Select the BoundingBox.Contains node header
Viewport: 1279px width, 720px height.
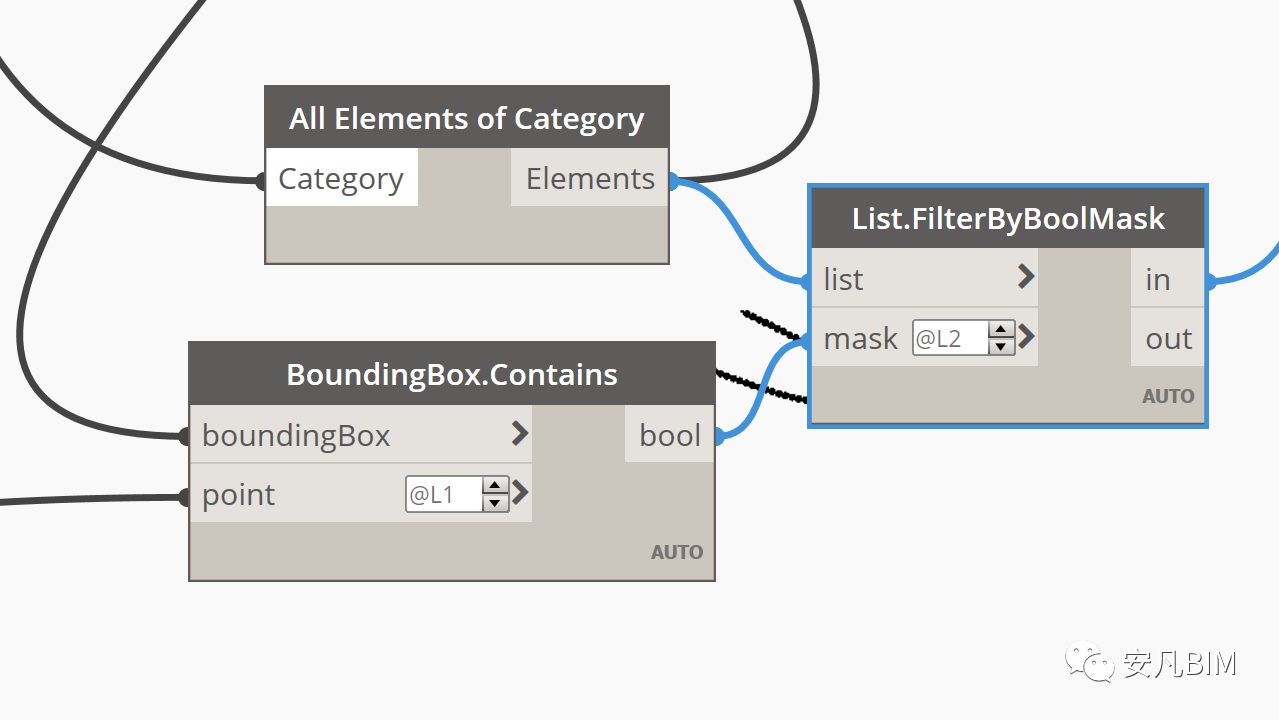452,374
